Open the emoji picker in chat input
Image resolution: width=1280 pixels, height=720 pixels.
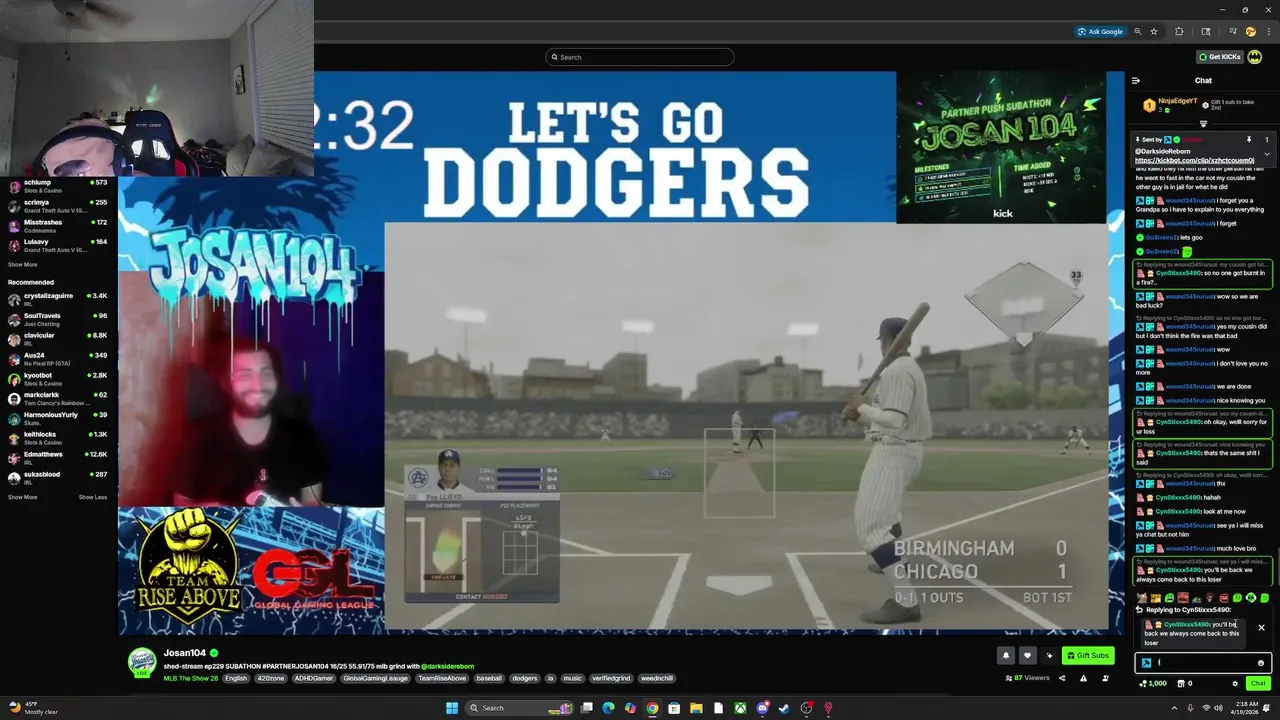(x=1261, y=663)
